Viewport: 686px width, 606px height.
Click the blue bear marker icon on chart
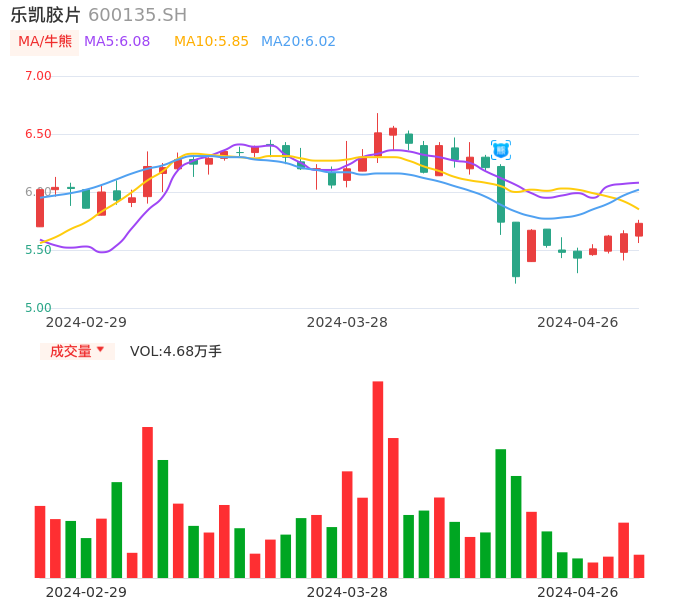501,150
